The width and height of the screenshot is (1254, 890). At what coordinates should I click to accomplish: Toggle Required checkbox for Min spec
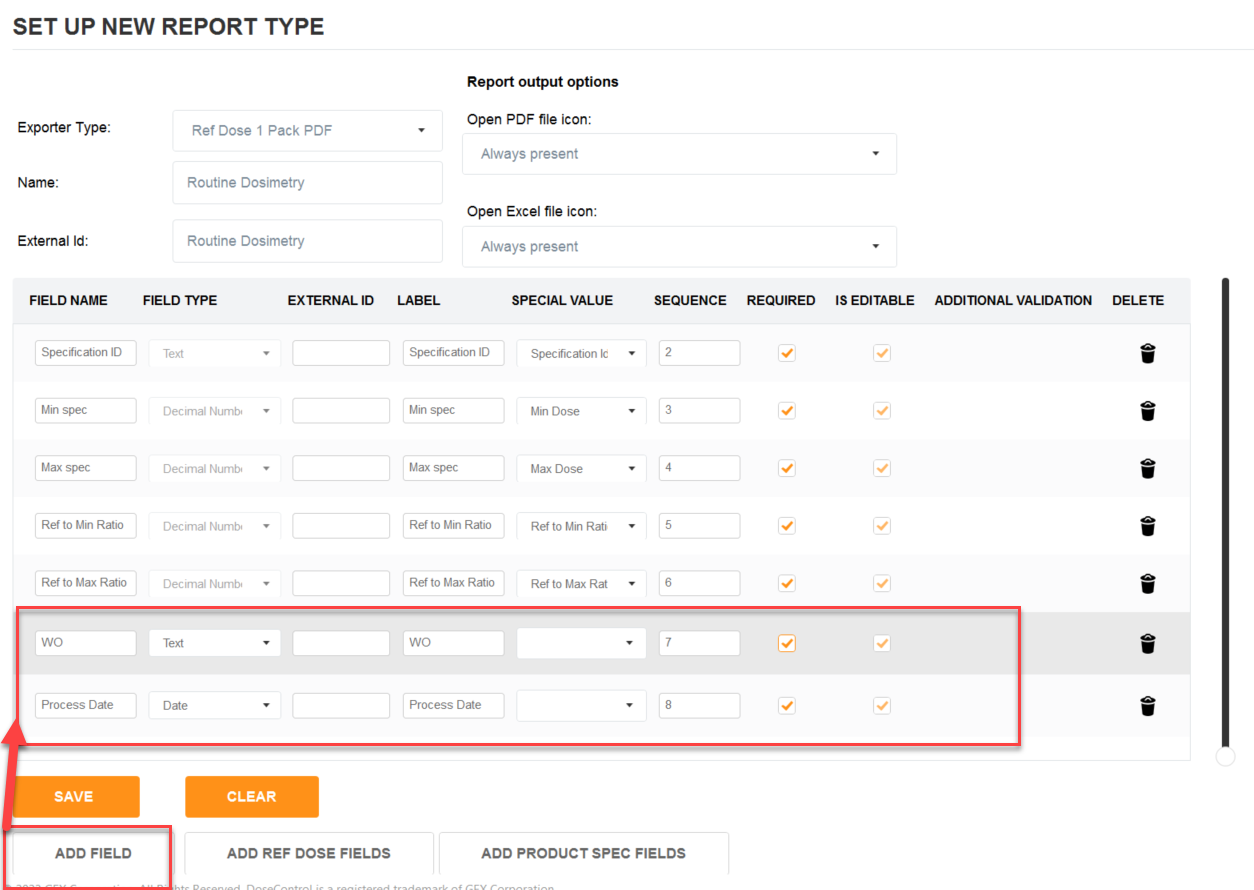[x=787, y=411]
